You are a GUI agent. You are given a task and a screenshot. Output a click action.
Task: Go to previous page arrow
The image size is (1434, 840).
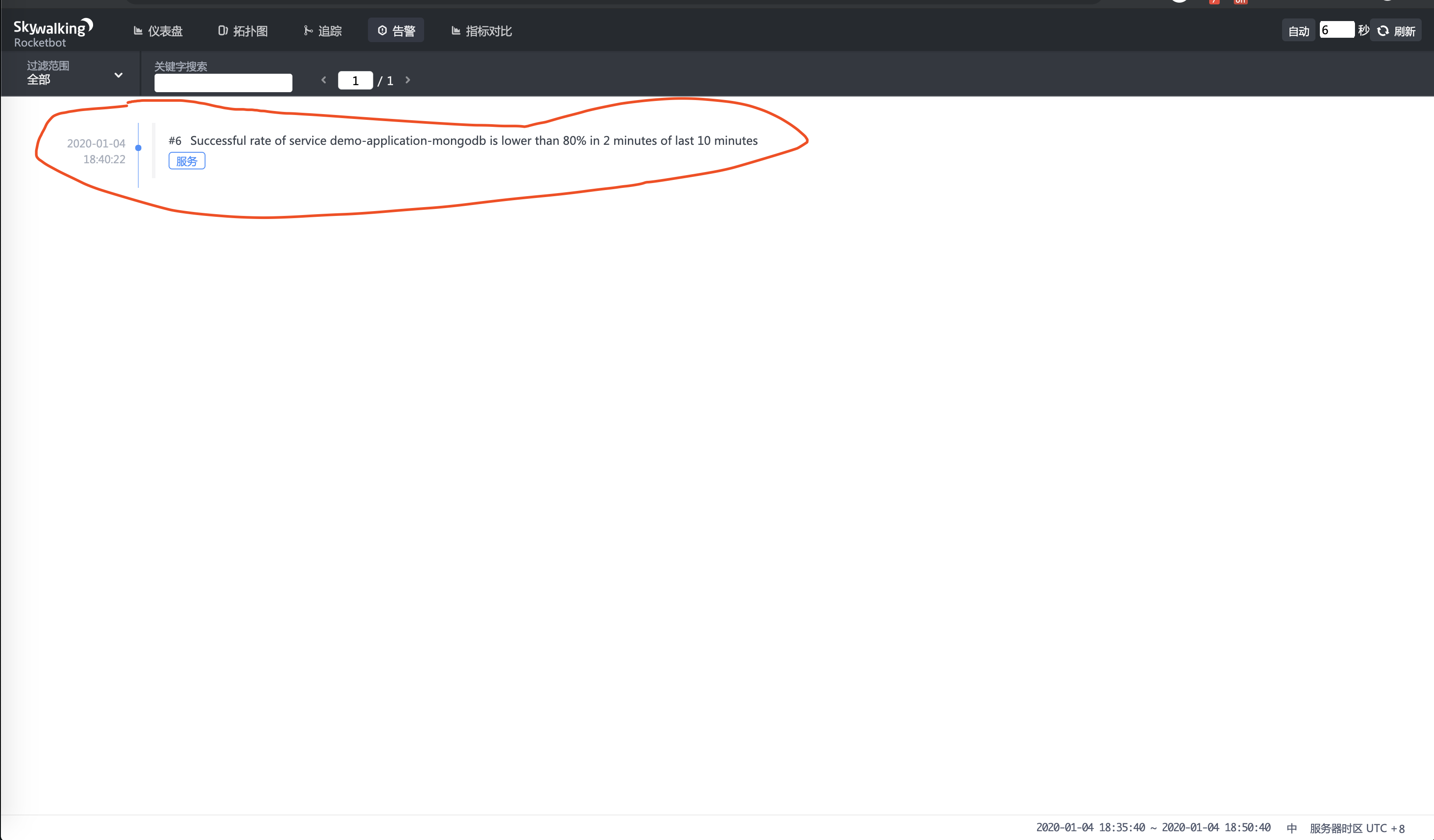[324, 80]
